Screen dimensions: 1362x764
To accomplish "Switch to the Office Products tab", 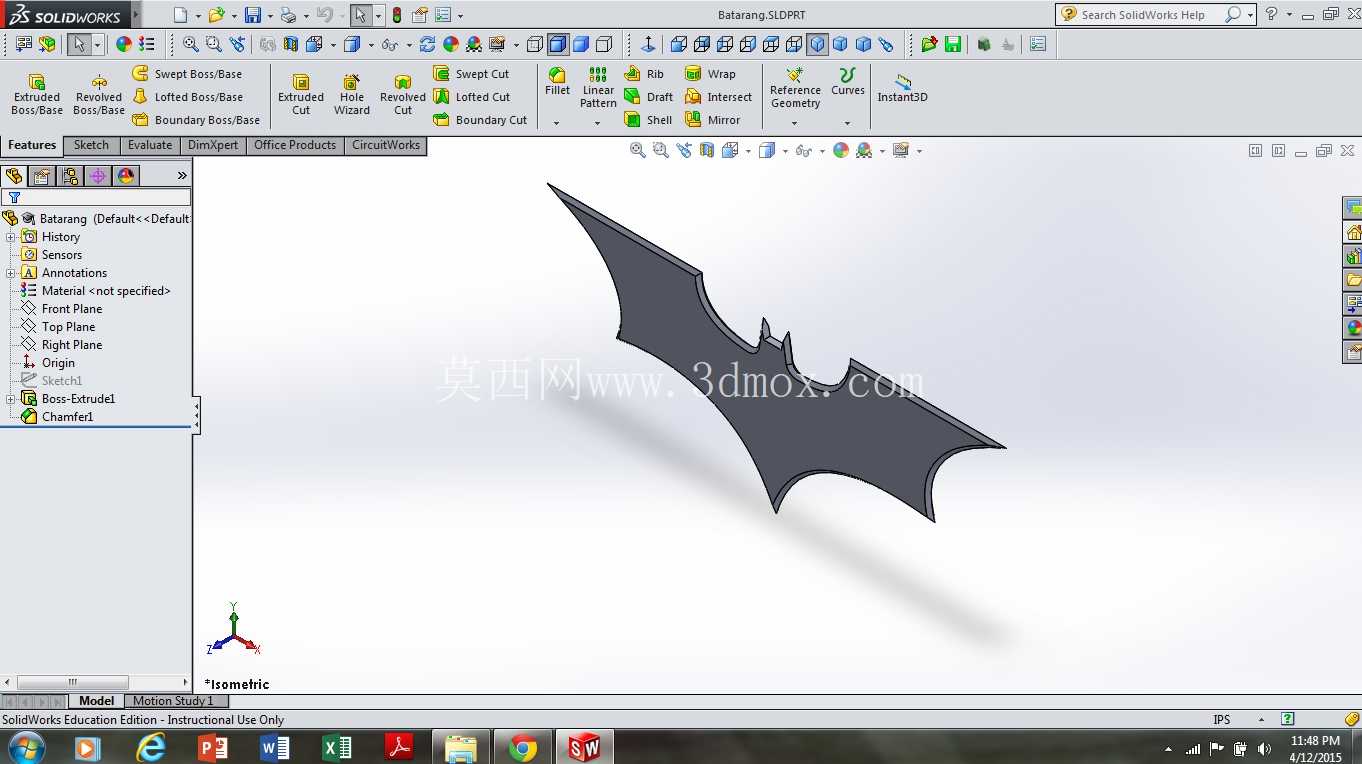I will click(x=295, y=145).
